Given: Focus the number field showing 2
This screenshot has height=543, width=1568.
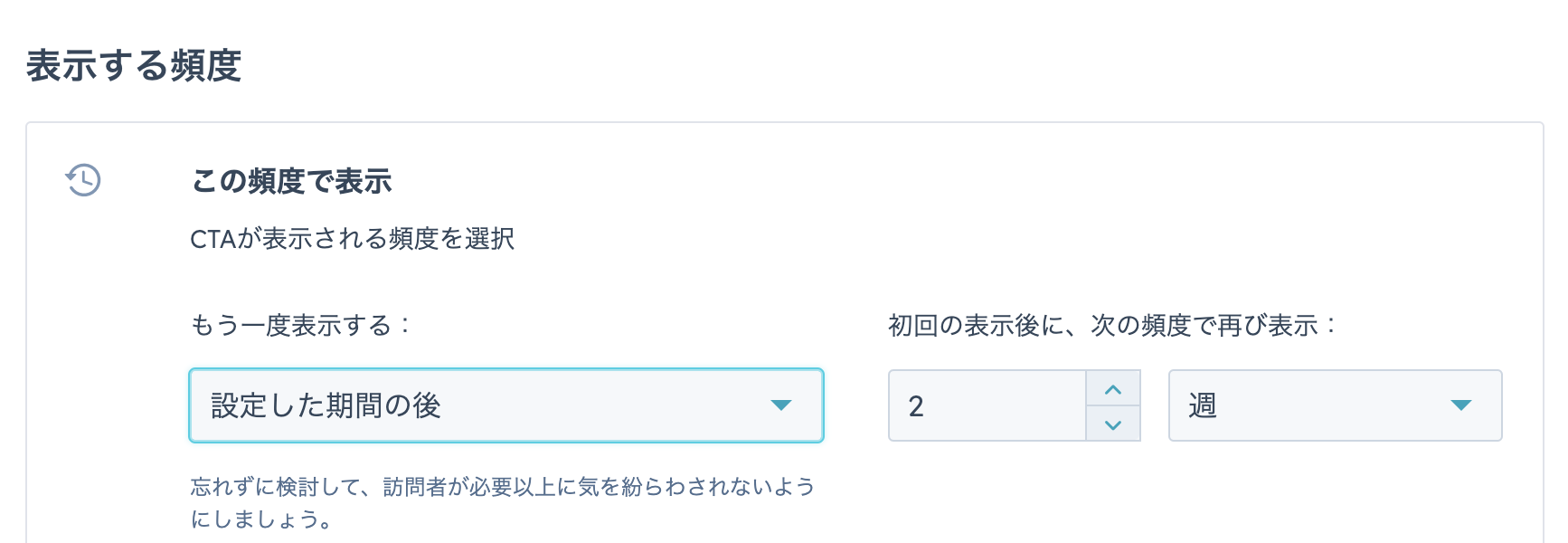Looking at the screenshot, I should point(987,405).
